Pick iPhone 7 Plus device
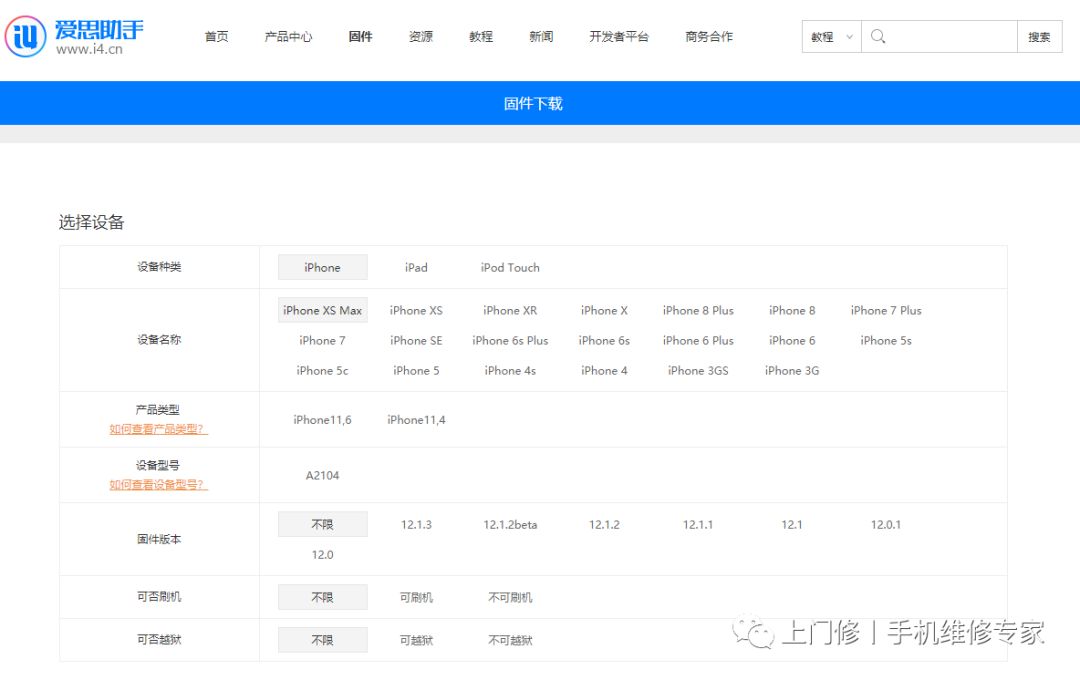 click(x=886, y=310)
